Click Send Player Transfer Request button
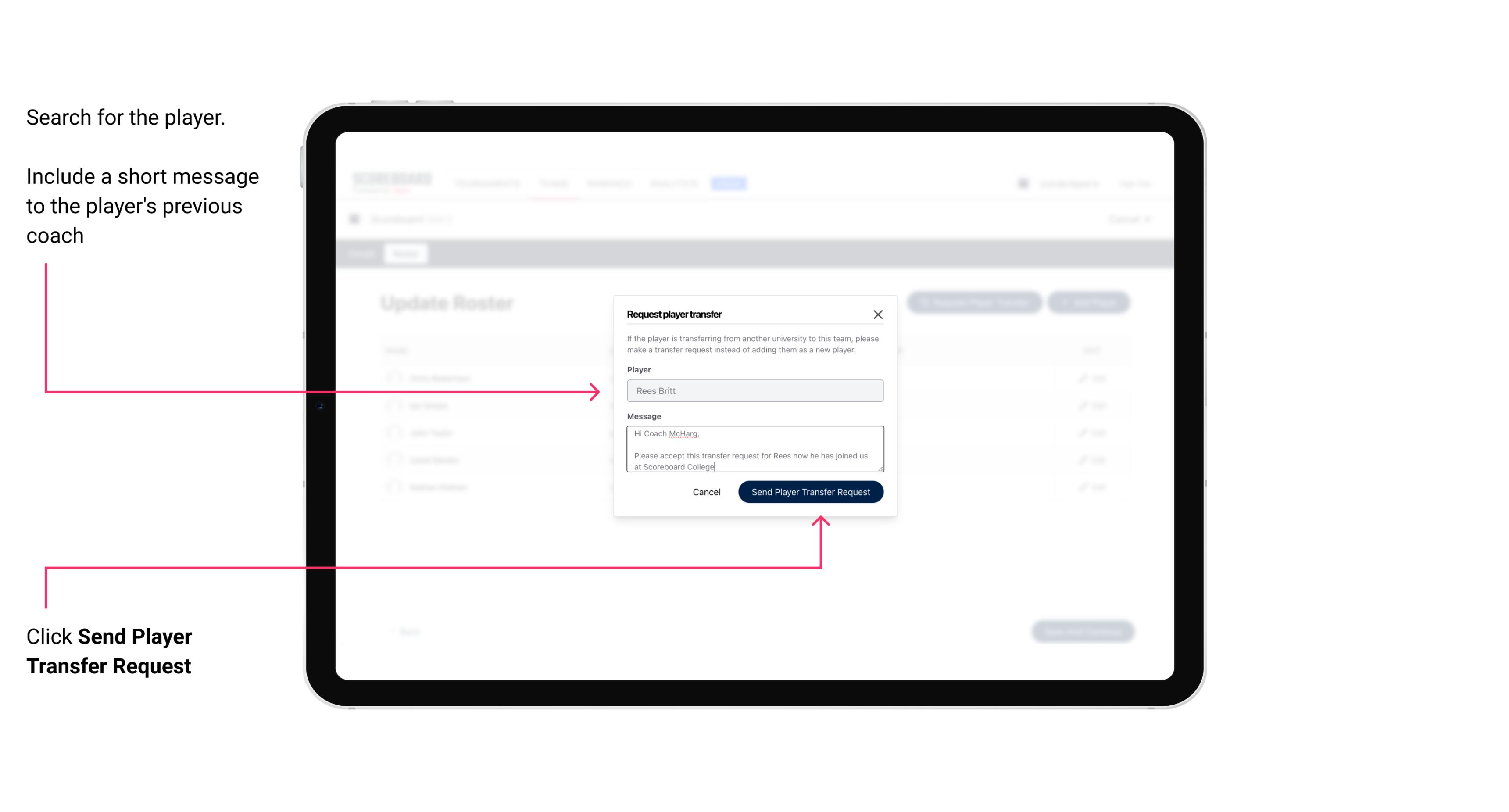 811,491
